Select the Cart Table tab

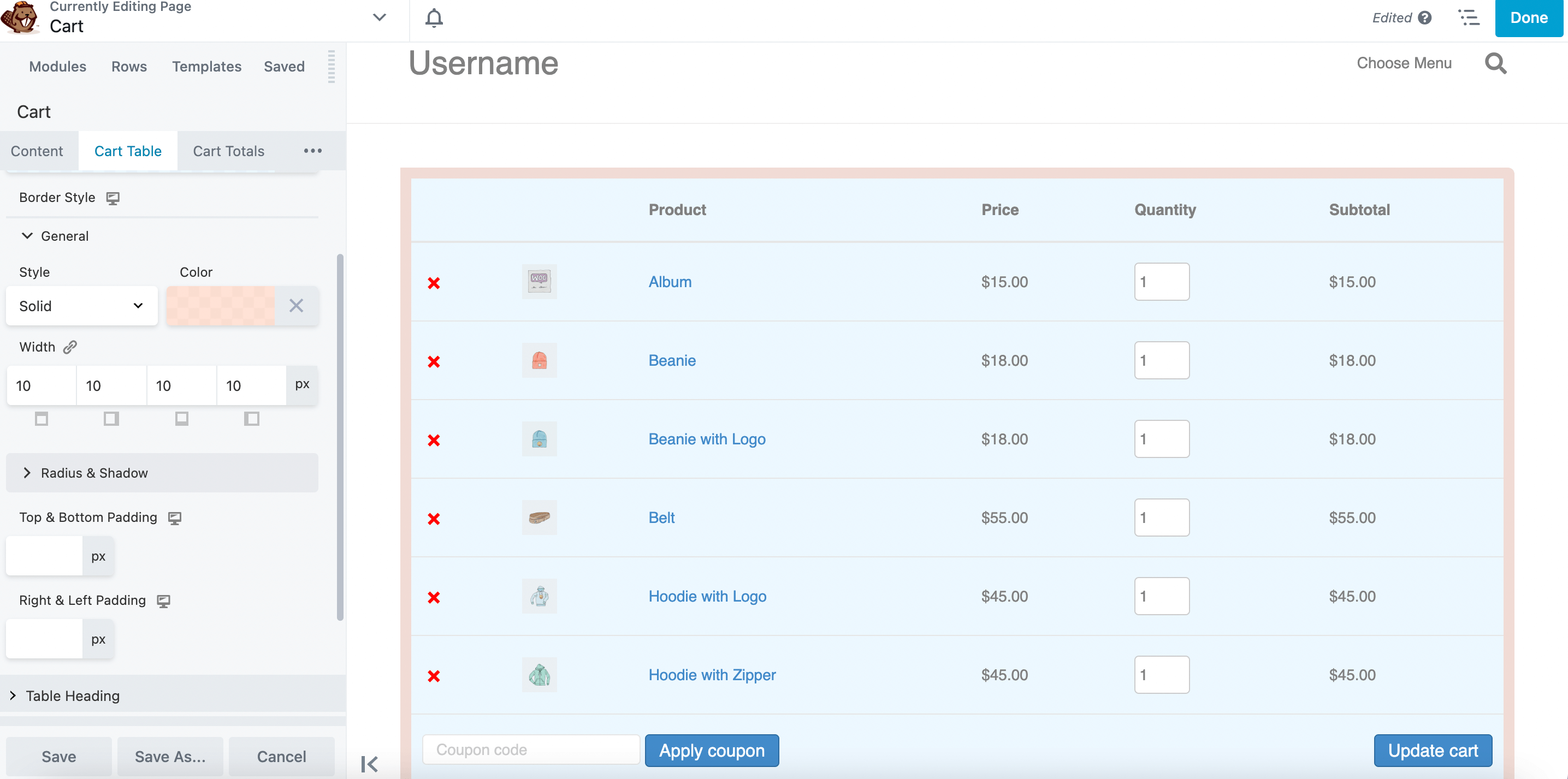point(127,151)
